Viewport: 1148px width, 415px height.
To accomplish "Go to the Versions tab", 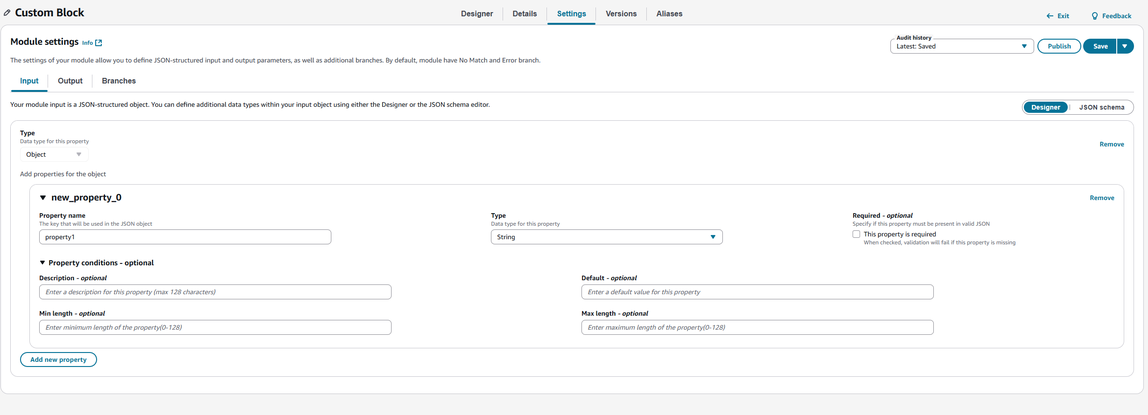I will (x=621, y=14).
